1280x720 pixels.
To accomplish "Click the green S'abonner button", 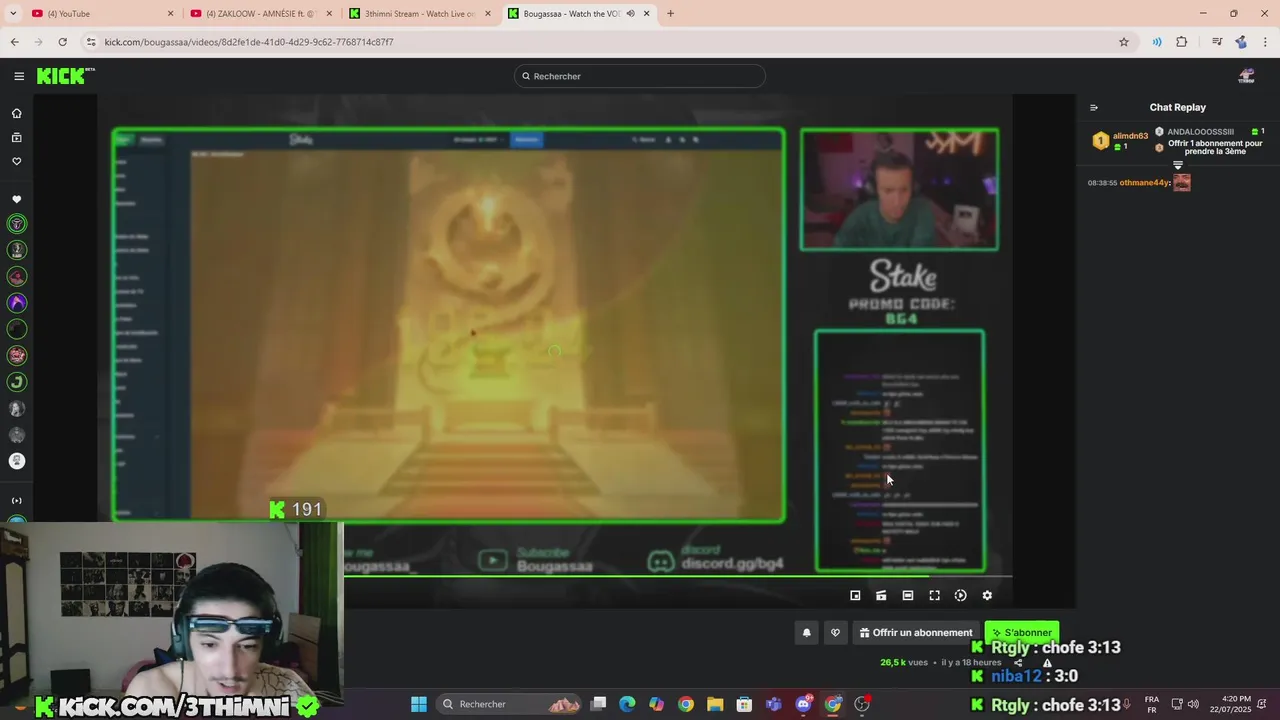I will tap(1022, 633).
